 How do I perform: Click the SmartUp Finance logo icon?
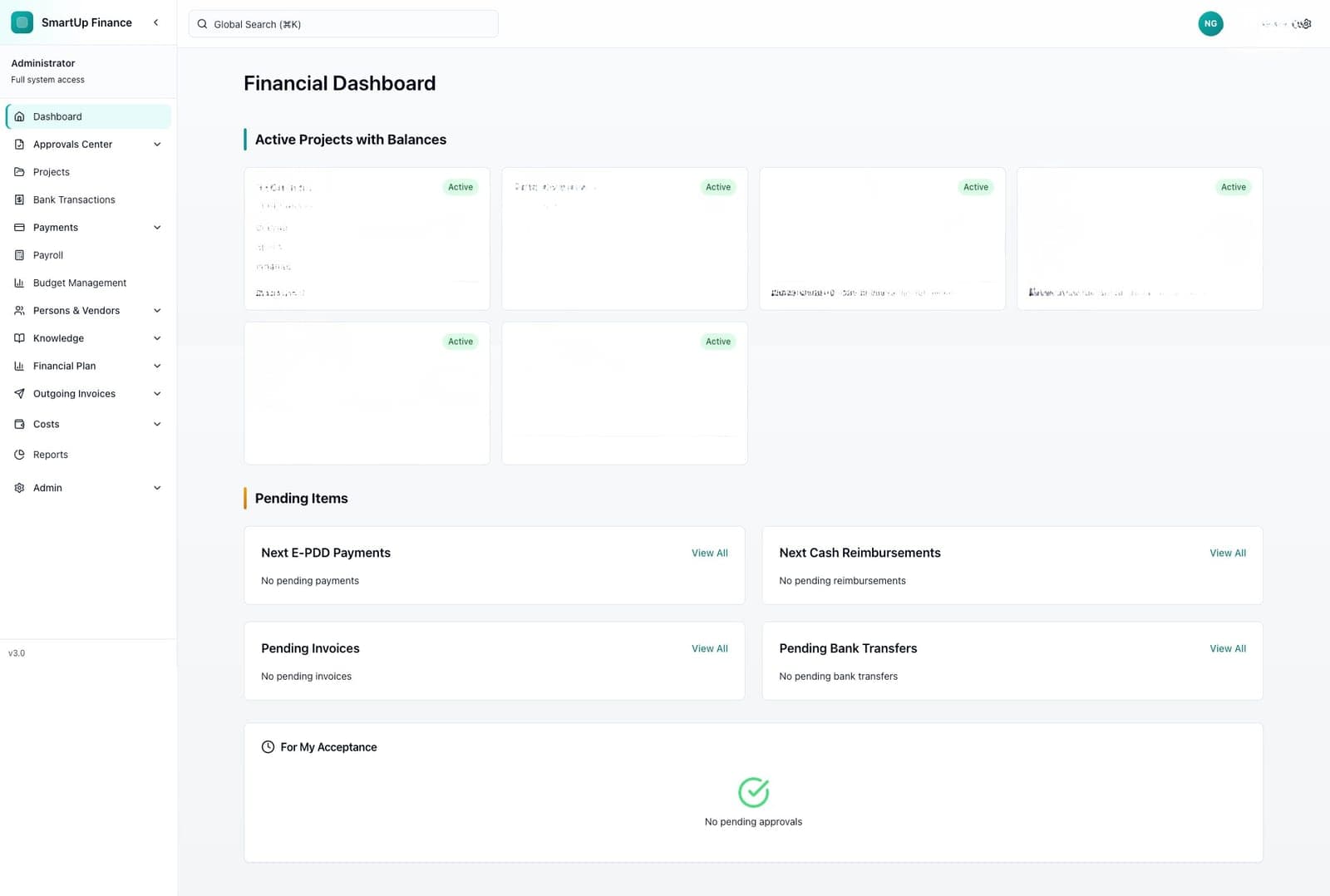[x=22, y=22]
